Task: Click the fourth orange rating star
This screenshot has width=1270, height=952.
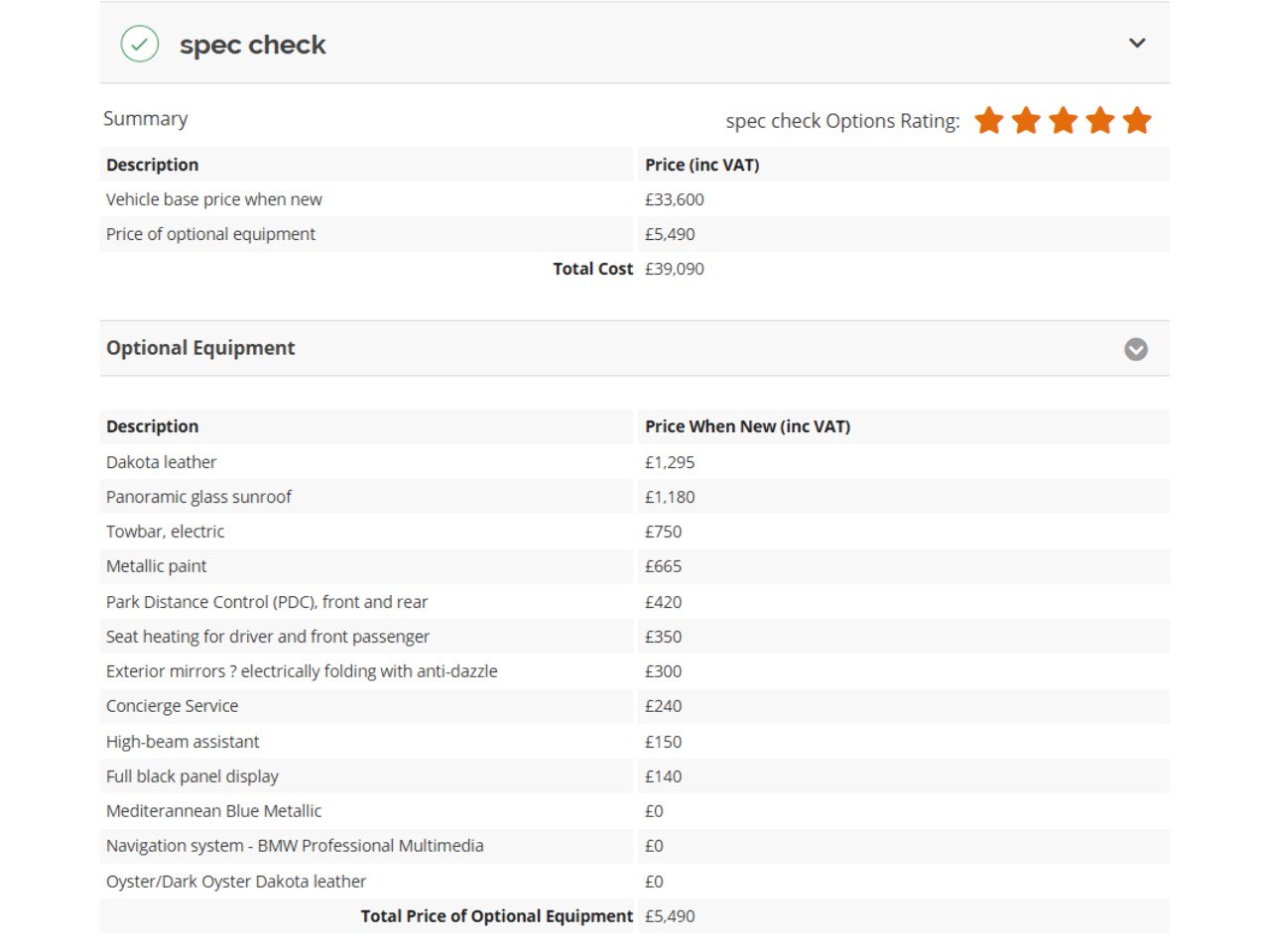Action: click(1100, 120)
